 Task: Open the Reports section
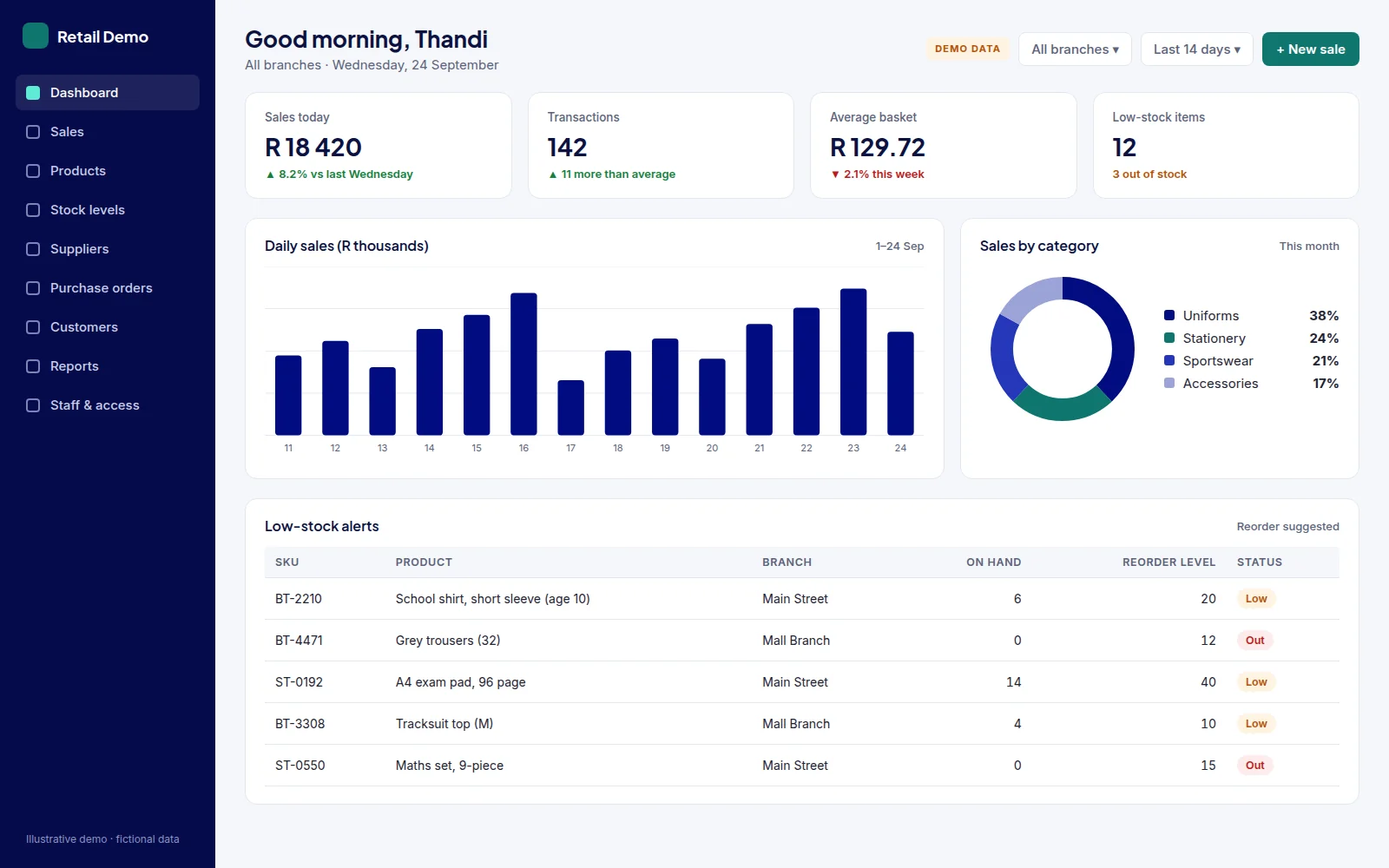click(x=108, y=366)
